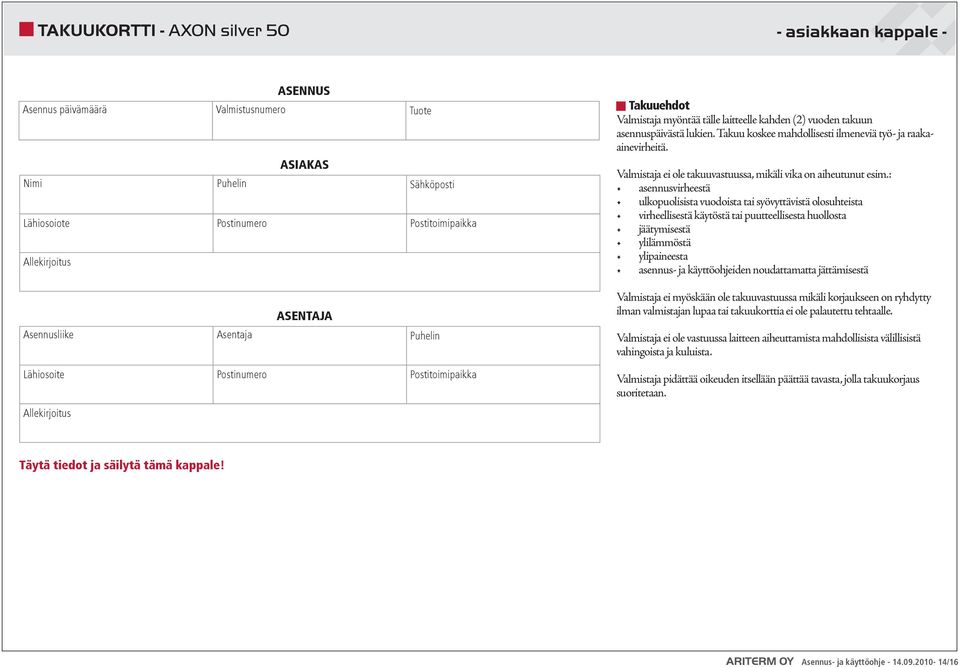The width and height of the screenshot is (960, 667).
Task: Click 'asennus- ja käyttöohjeiden noudattamatta jättämisestä'
Action: pyautogui.click(x=754, y=270)
